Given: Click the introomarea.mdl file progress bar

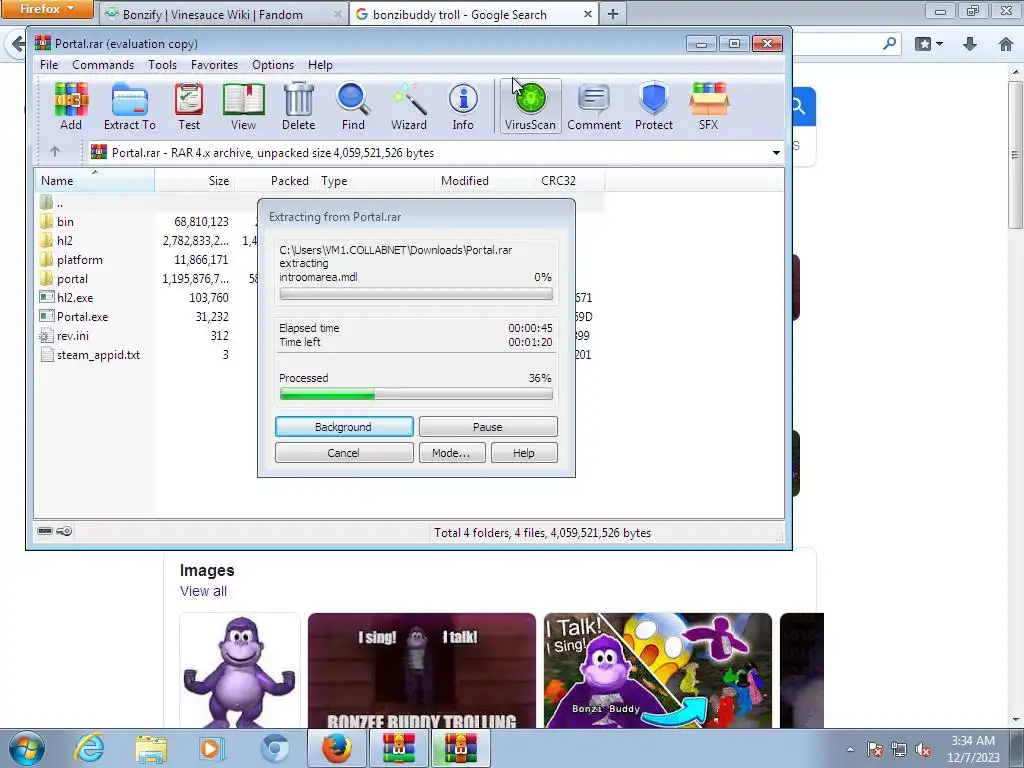Looking at the screenshot, I should 416,294.
